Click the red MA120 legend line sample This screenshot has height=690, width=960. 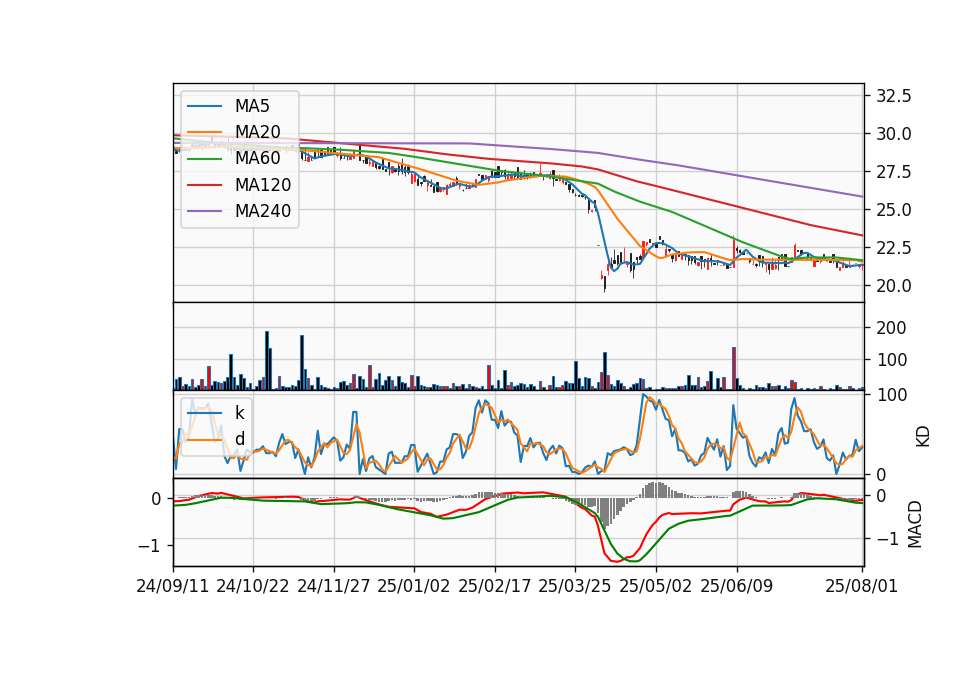tap(204, 185)
